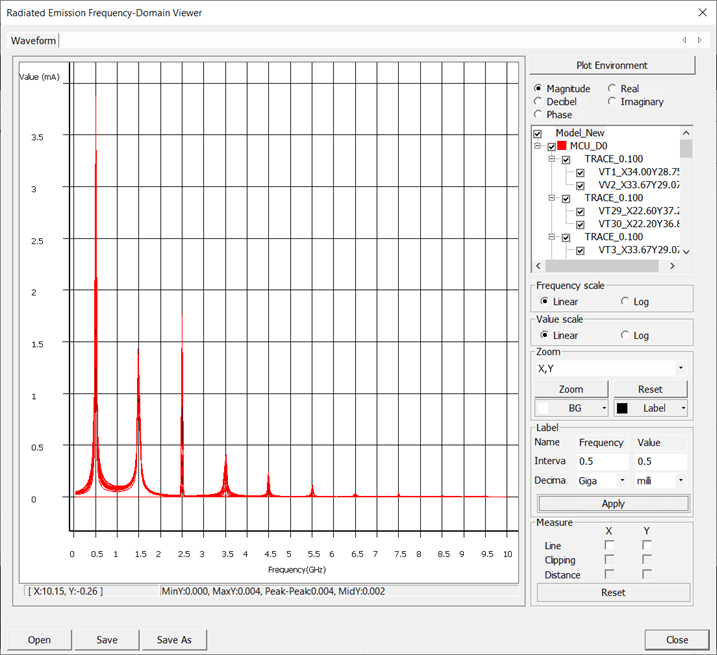Switch to the Waveform tab
This screenshot has height=655, width=717.
(33, 40)
